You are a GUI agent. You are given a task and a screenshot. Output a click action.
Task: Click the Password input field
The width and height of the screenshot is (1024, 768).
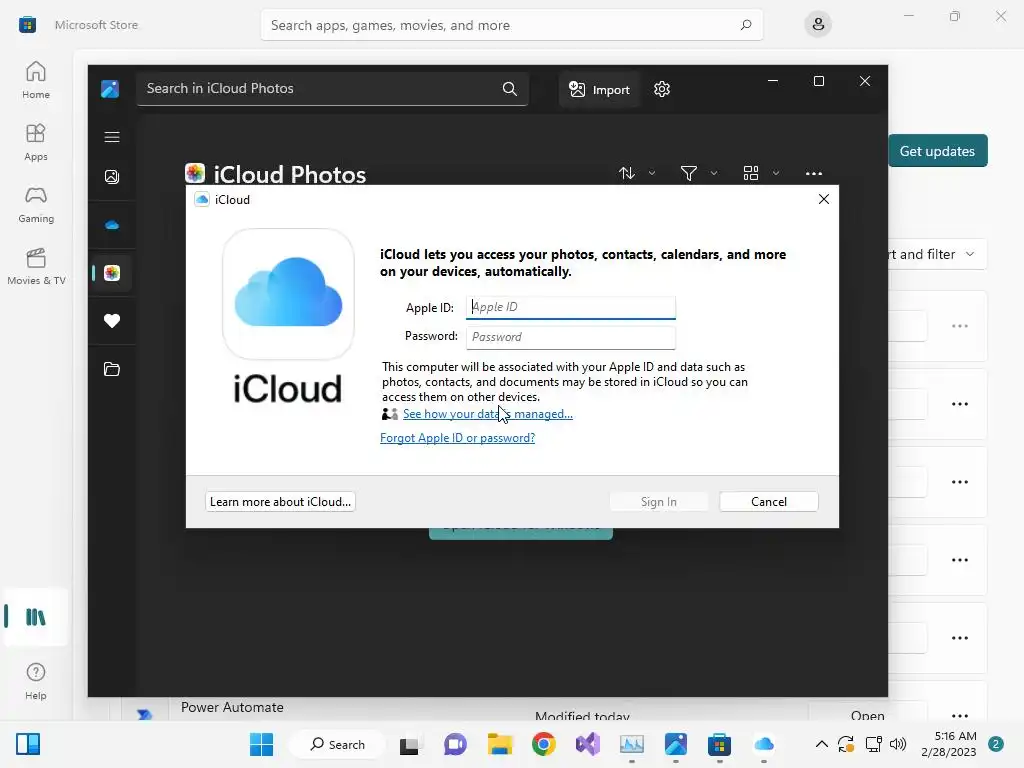(x=571, y=337)
